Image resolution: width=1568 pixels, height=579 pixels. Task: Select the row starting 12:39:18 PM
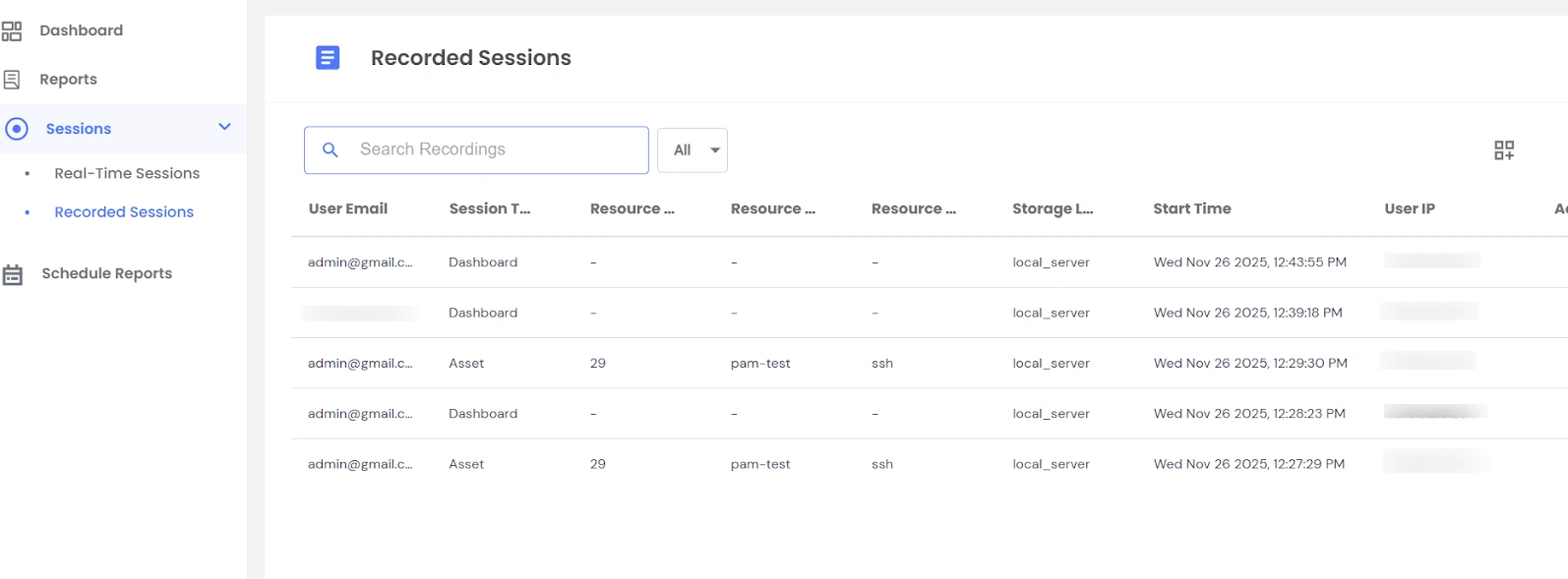tap(929, 313)
